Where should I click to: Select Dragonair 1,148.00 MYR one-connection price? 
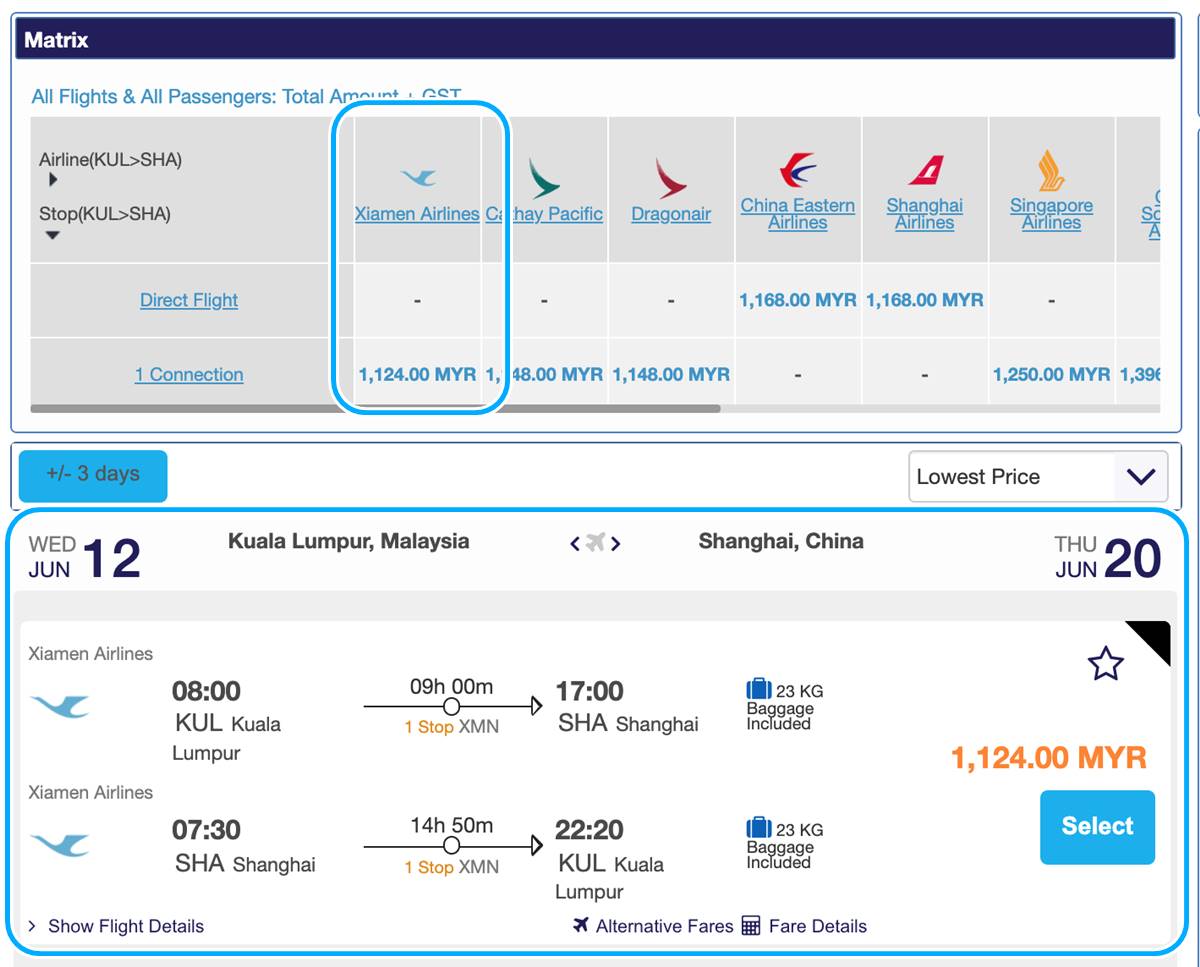tap(671, 375)
